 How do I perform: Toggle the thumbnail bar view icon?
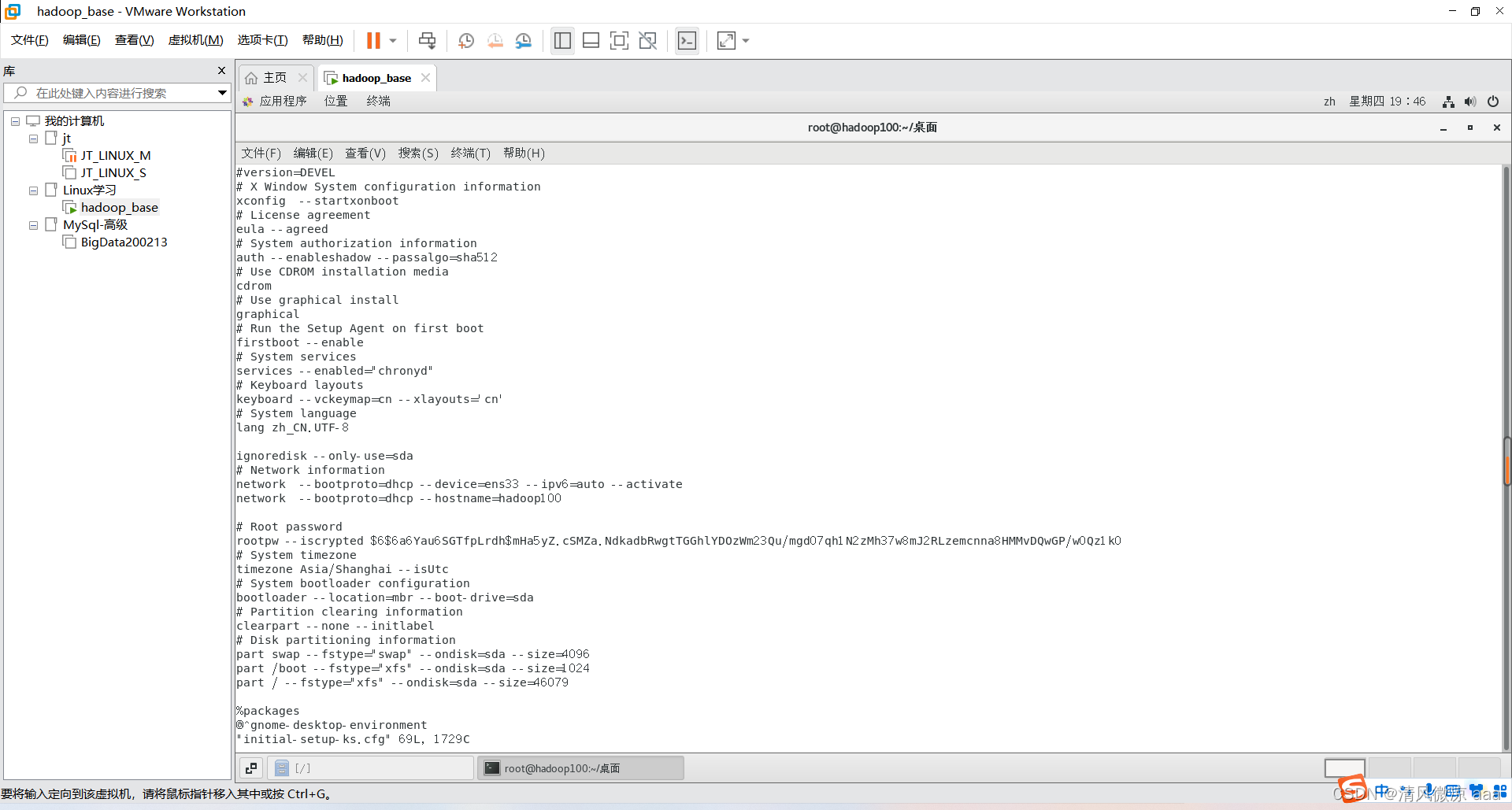591,40
